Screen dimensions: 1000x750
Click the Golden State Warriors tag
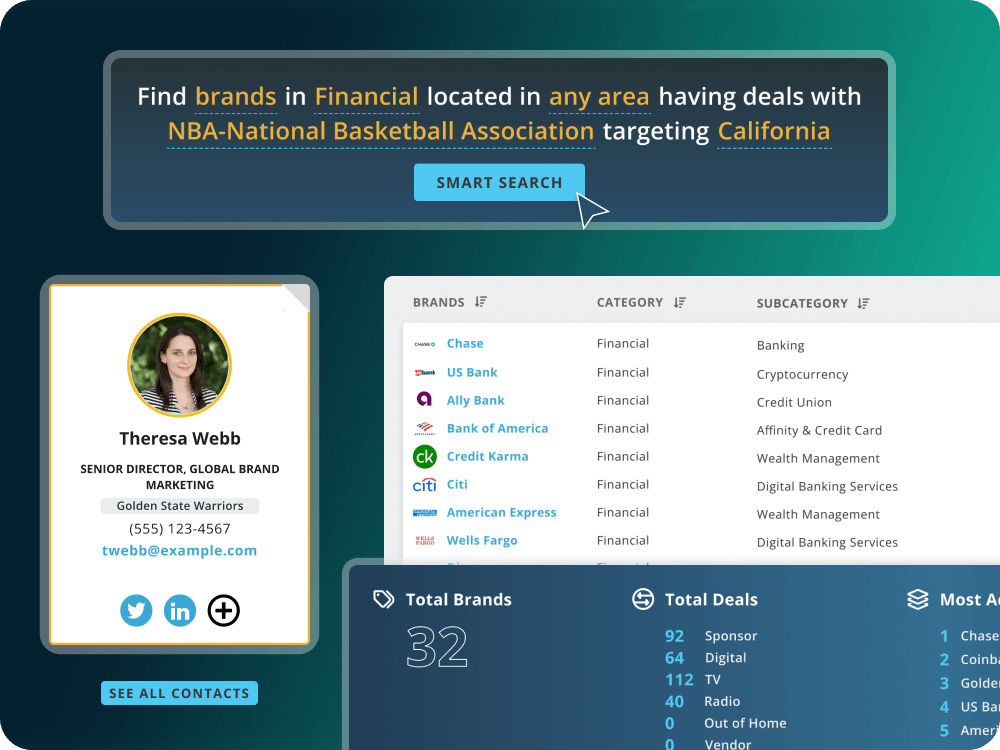(x=180, y=506)
